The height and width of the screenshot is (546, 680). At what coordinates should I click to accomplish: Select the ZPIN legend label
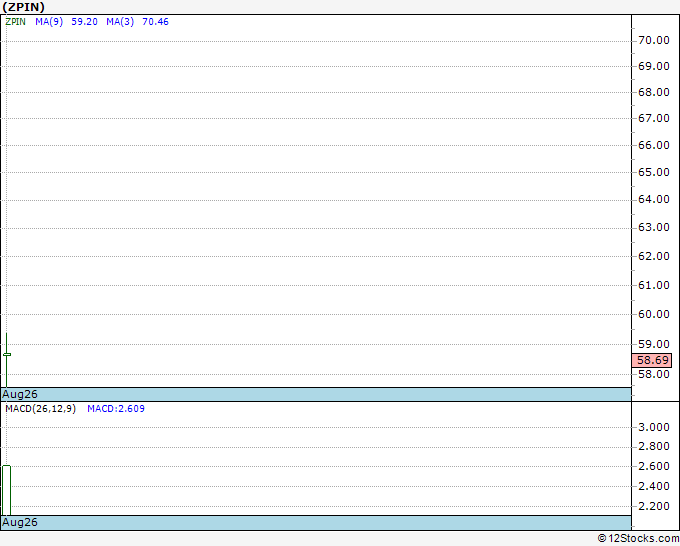click(x=16, y=22)
